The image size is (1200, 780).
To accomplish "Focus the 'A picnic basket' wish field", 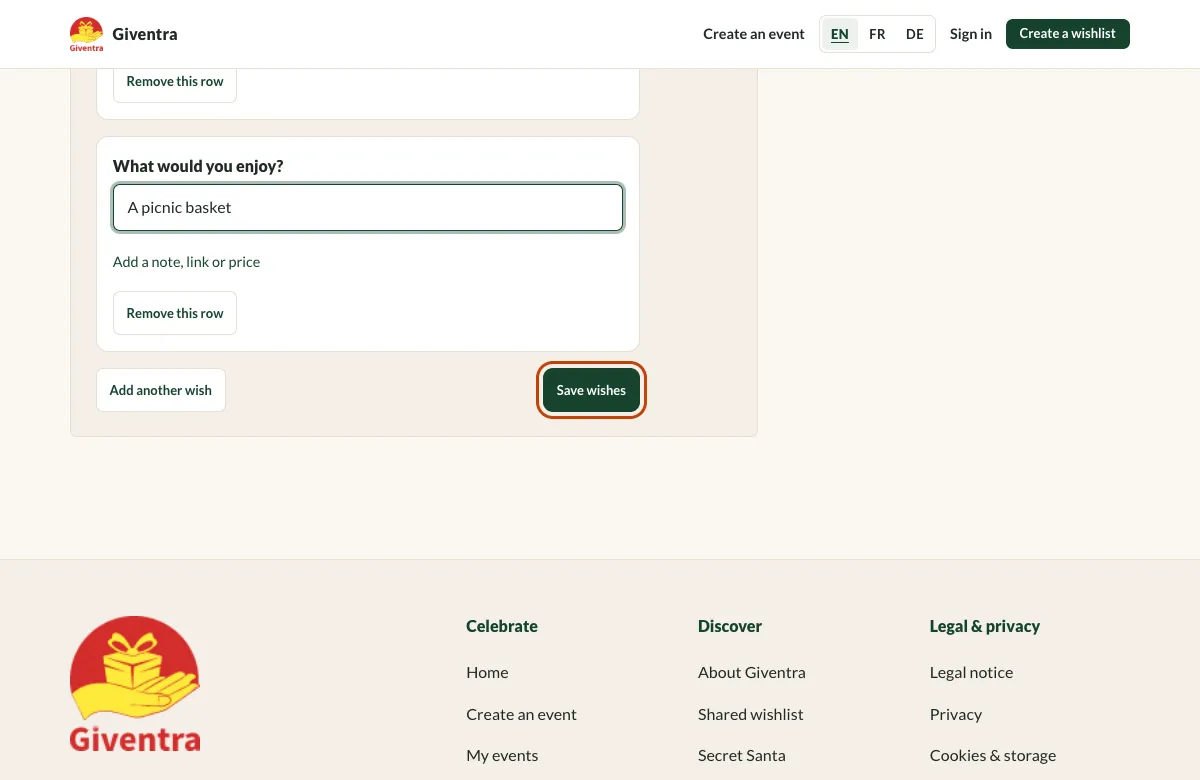I will click(368, 208).
